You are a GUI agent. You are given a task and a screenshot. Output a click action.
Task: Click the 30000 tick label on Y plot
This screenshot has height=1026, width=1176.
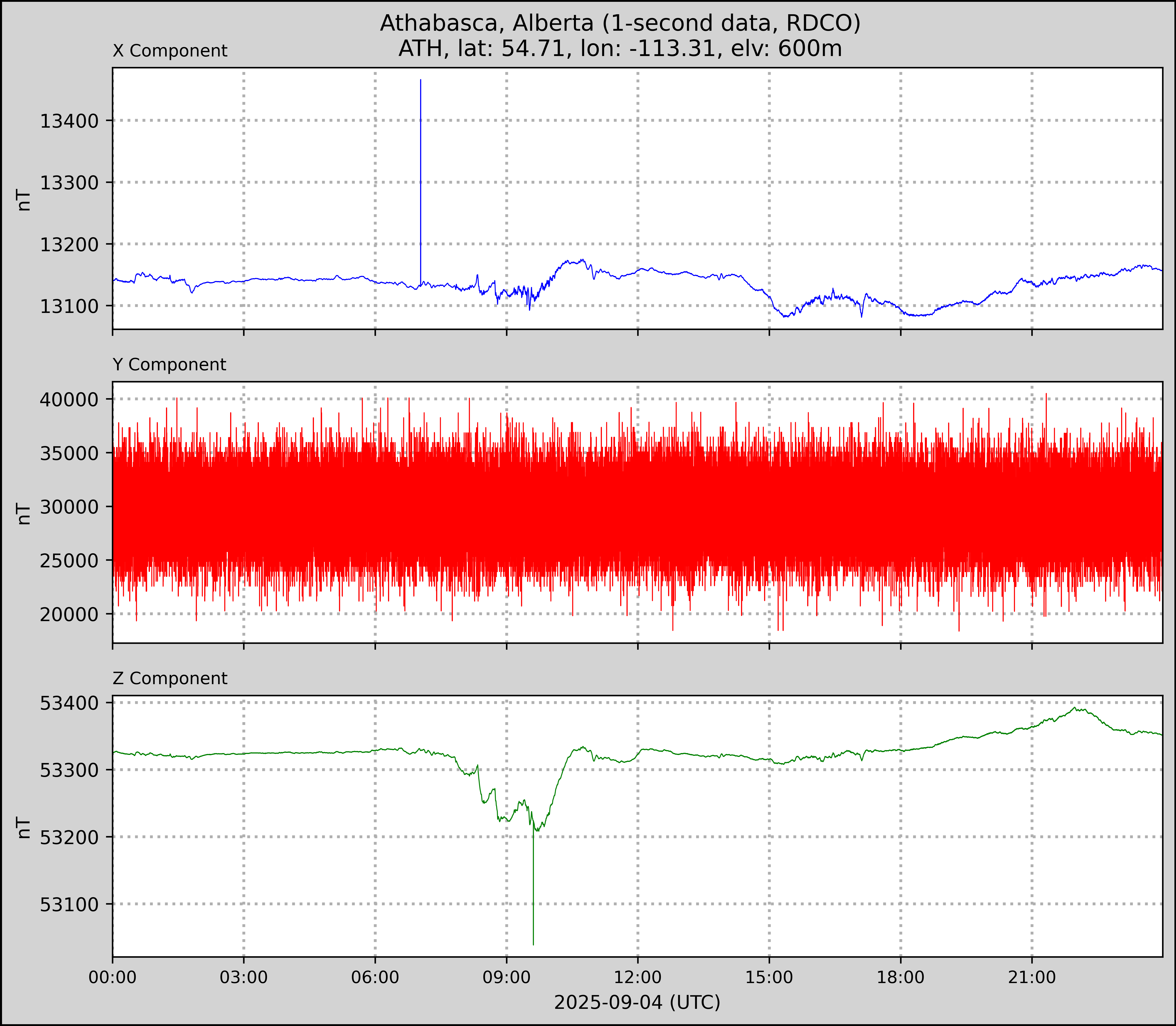tap(69, 507)
